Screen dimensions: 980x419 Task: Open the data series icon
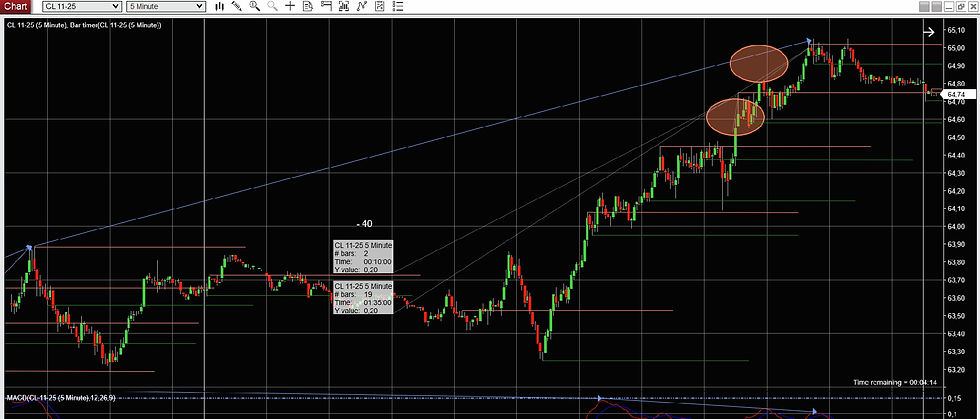click(x=343, y=6)
